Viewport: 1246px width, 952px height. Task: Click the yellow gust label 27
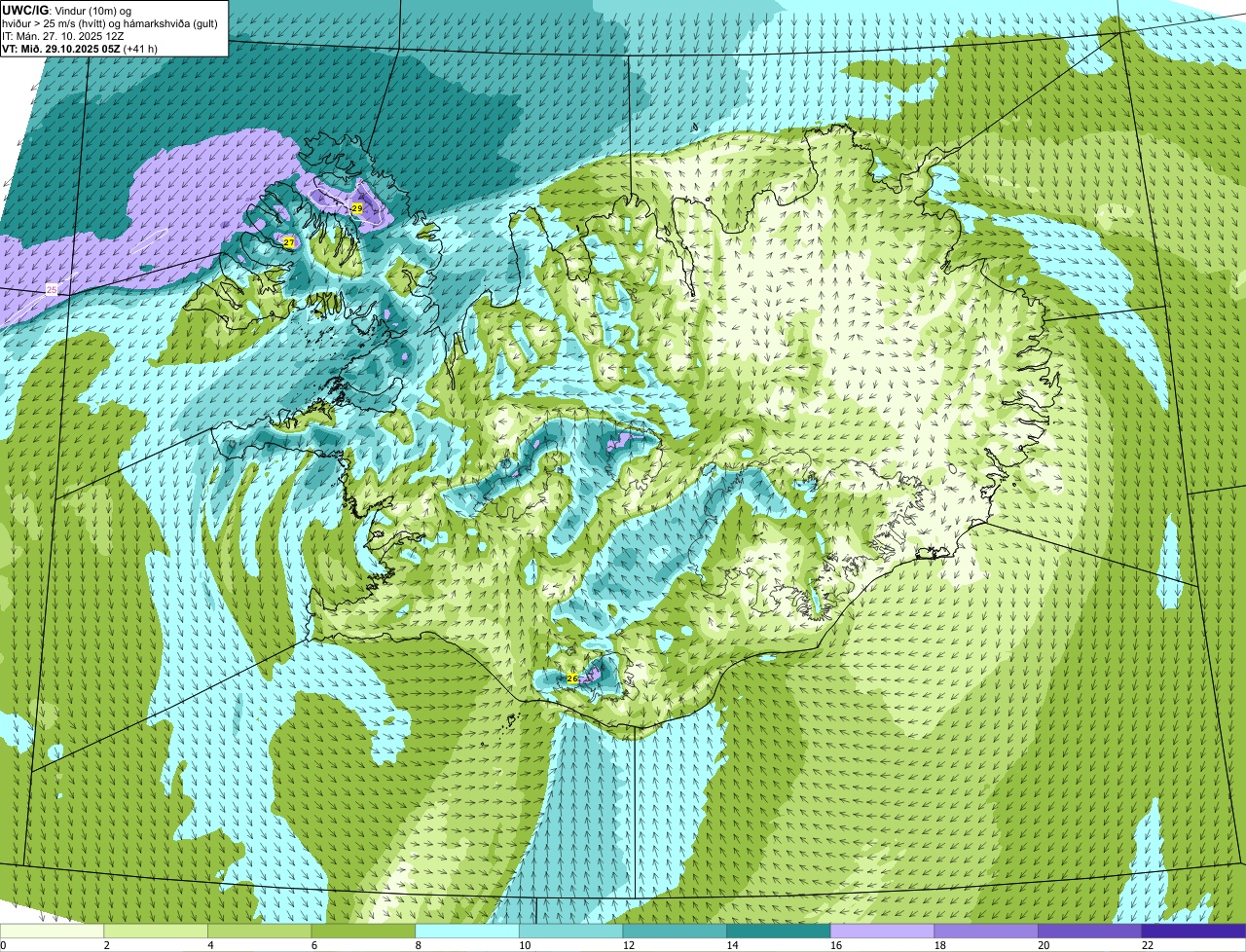(x=289, y=242)
